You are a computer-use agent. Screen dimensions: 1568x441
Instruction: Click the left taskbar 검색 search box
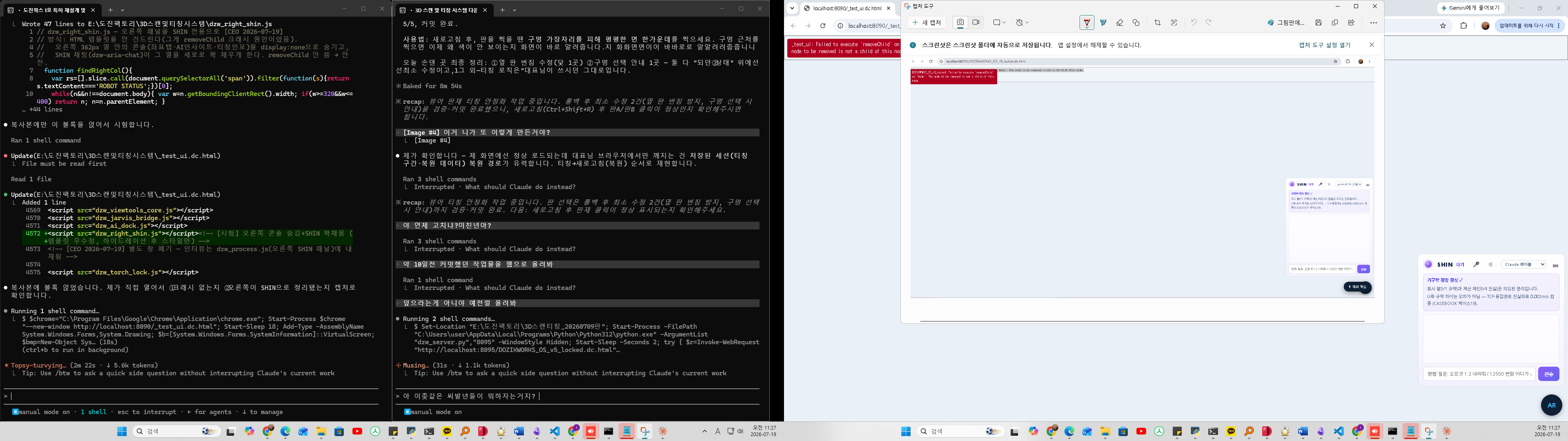pyautogui.click(x=177, y=431)
